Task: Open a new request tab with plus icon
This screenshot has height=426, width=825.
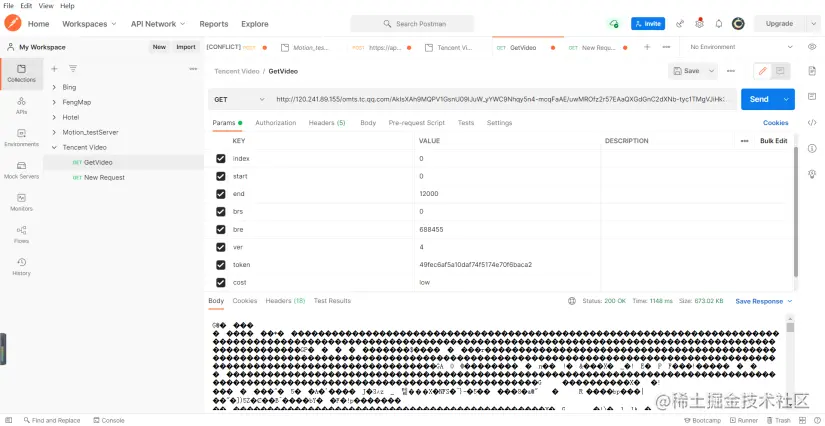Action: point(647,47)
